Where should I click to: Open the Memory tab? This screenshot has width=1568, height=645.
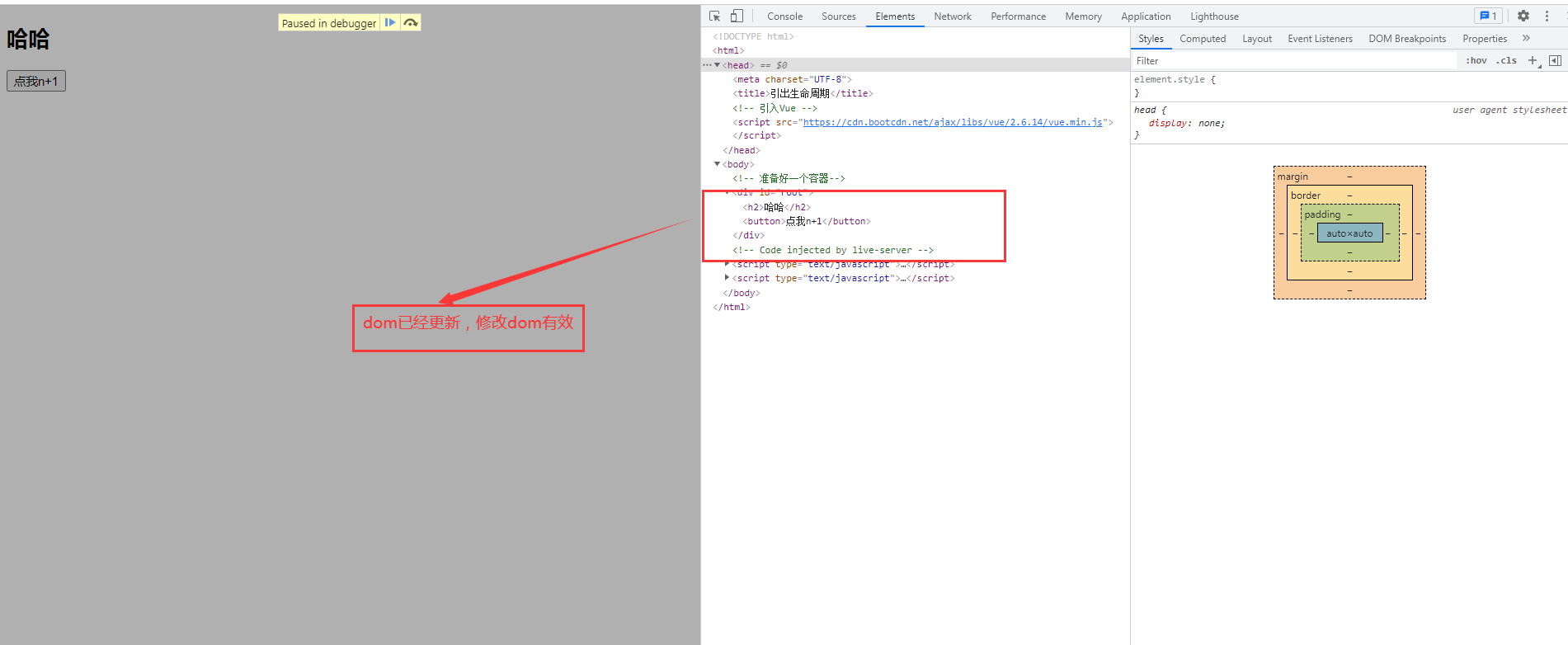click(1083, 16)
